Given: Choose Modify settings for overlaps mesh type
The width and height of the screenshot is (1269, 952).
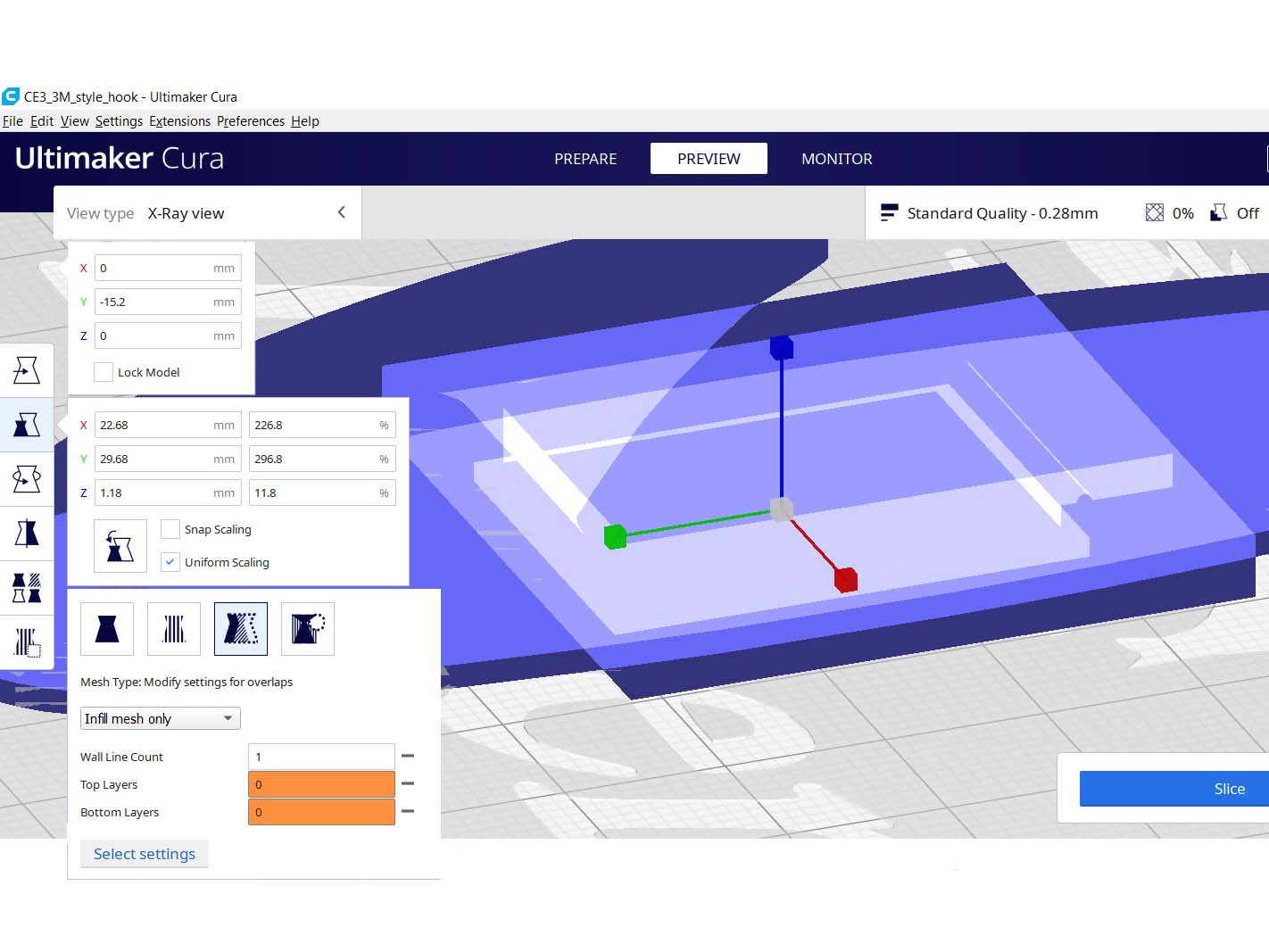Looking at the screenshot, I should pyautogui.click(x=241, y=629).
